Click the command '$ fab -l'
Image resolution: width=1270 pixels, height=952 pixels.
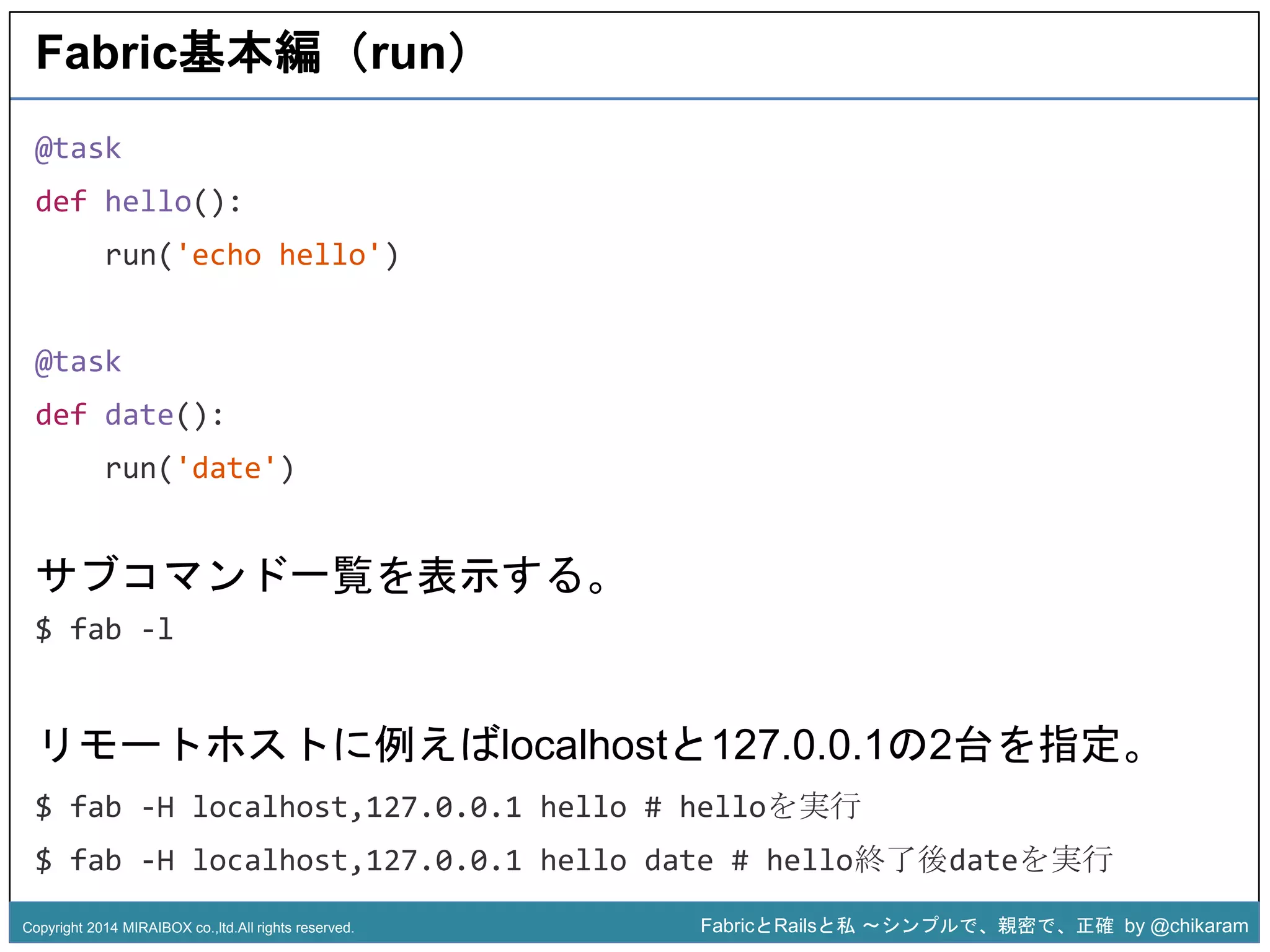(104, 630)
